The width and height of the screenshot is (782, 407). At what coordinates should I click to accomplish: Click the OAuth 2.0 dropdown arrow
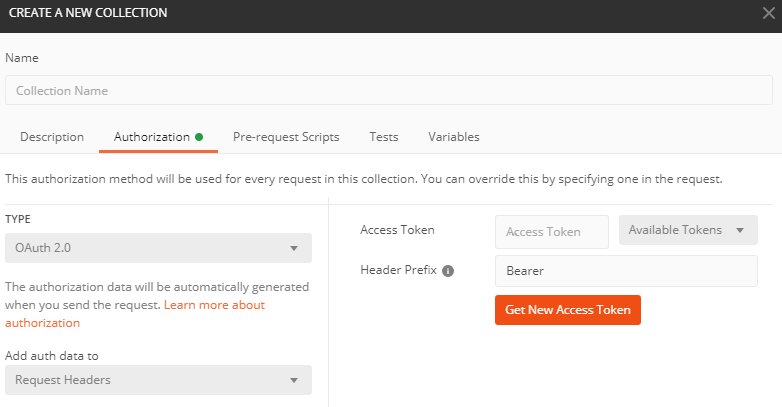(294, 248)
